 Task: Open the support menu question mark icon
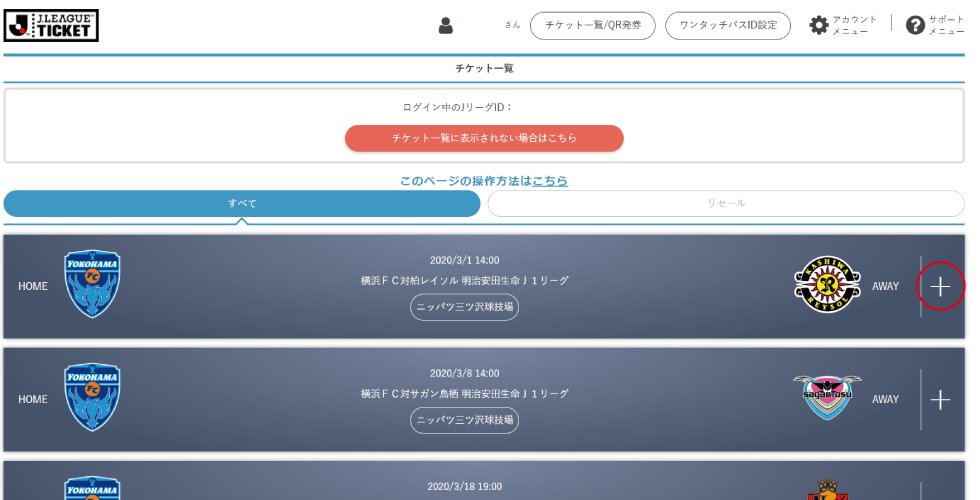915,26
